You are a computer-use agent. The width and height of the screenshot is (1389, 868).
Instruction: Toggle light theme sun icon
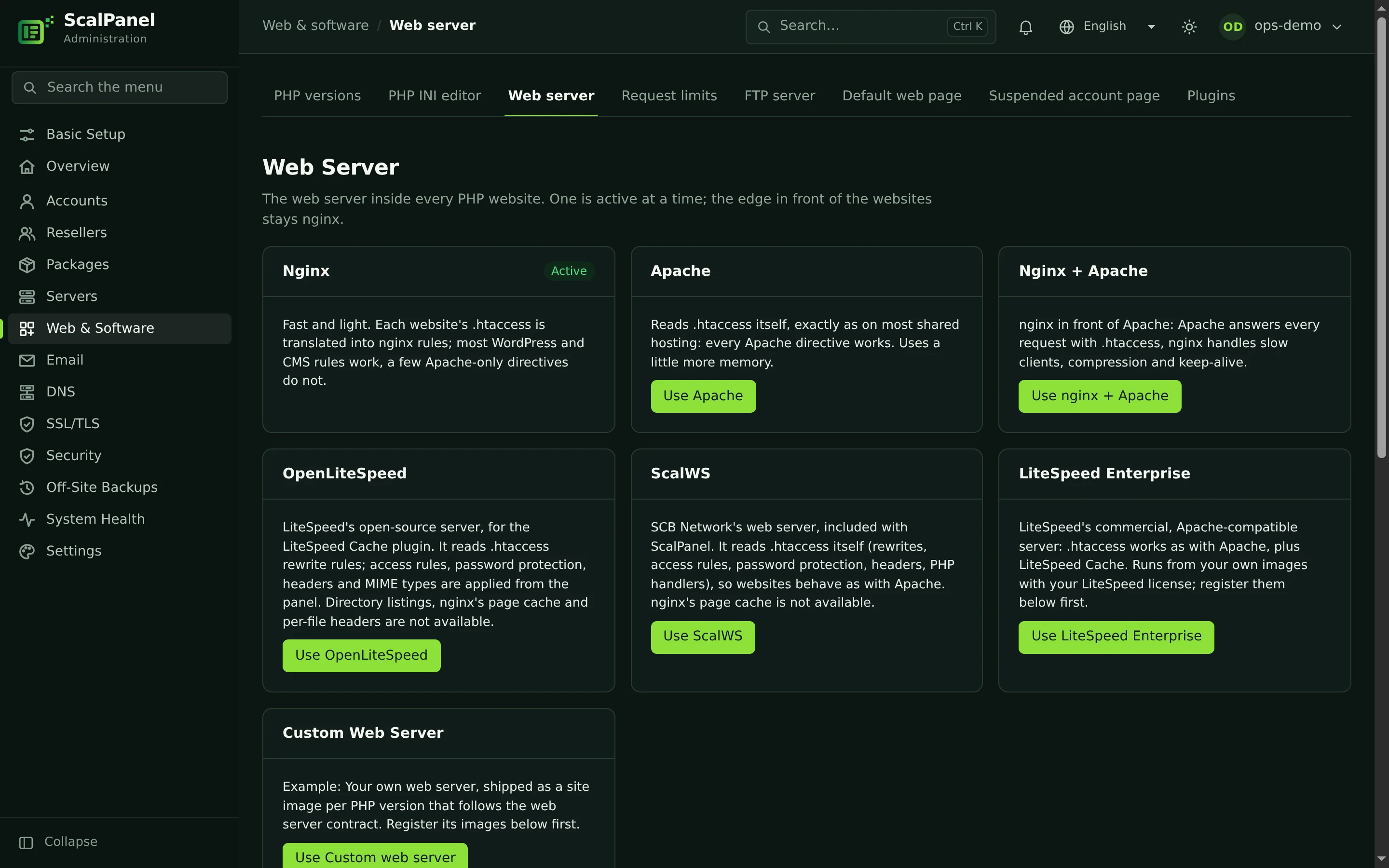tap(1189, 27)
